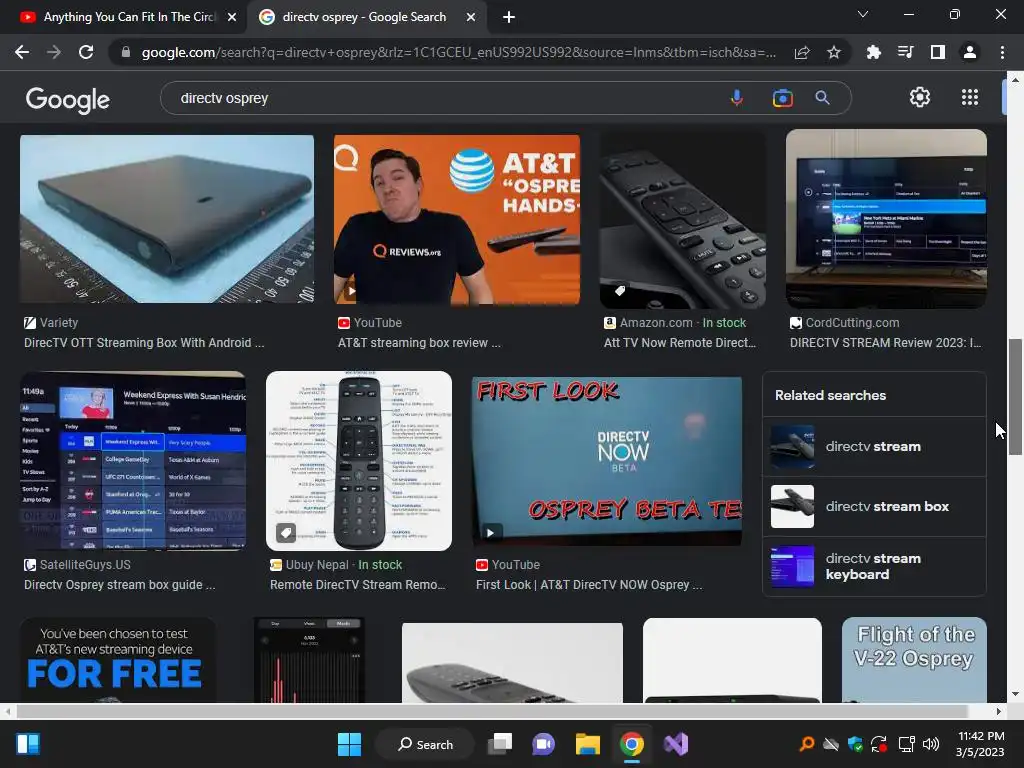Open the Chrome extensions puzzle icon
Image resolution: width=1024 pixels, height=768 pixels.
[873, 52]
